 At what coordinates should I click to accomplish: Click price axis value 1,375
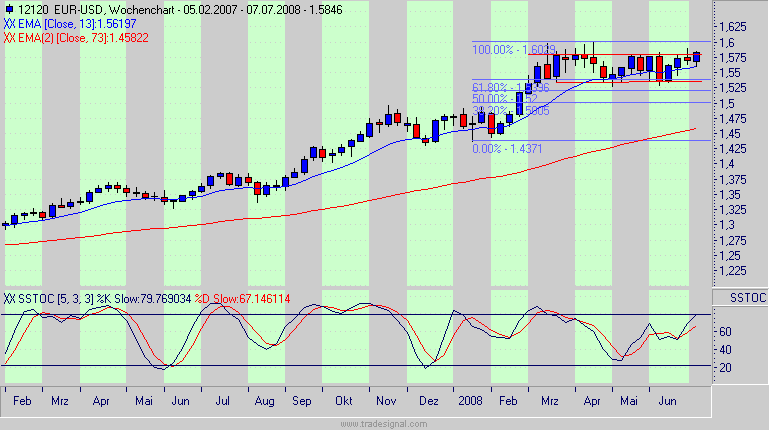(733, 180)
